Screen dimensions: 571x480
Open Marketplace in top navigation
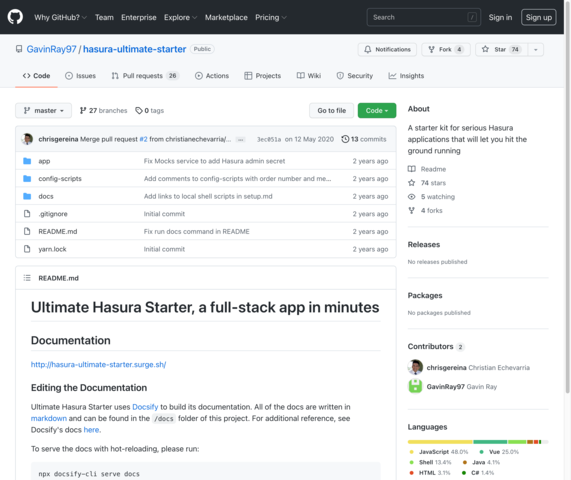click(x=226, y=17)
